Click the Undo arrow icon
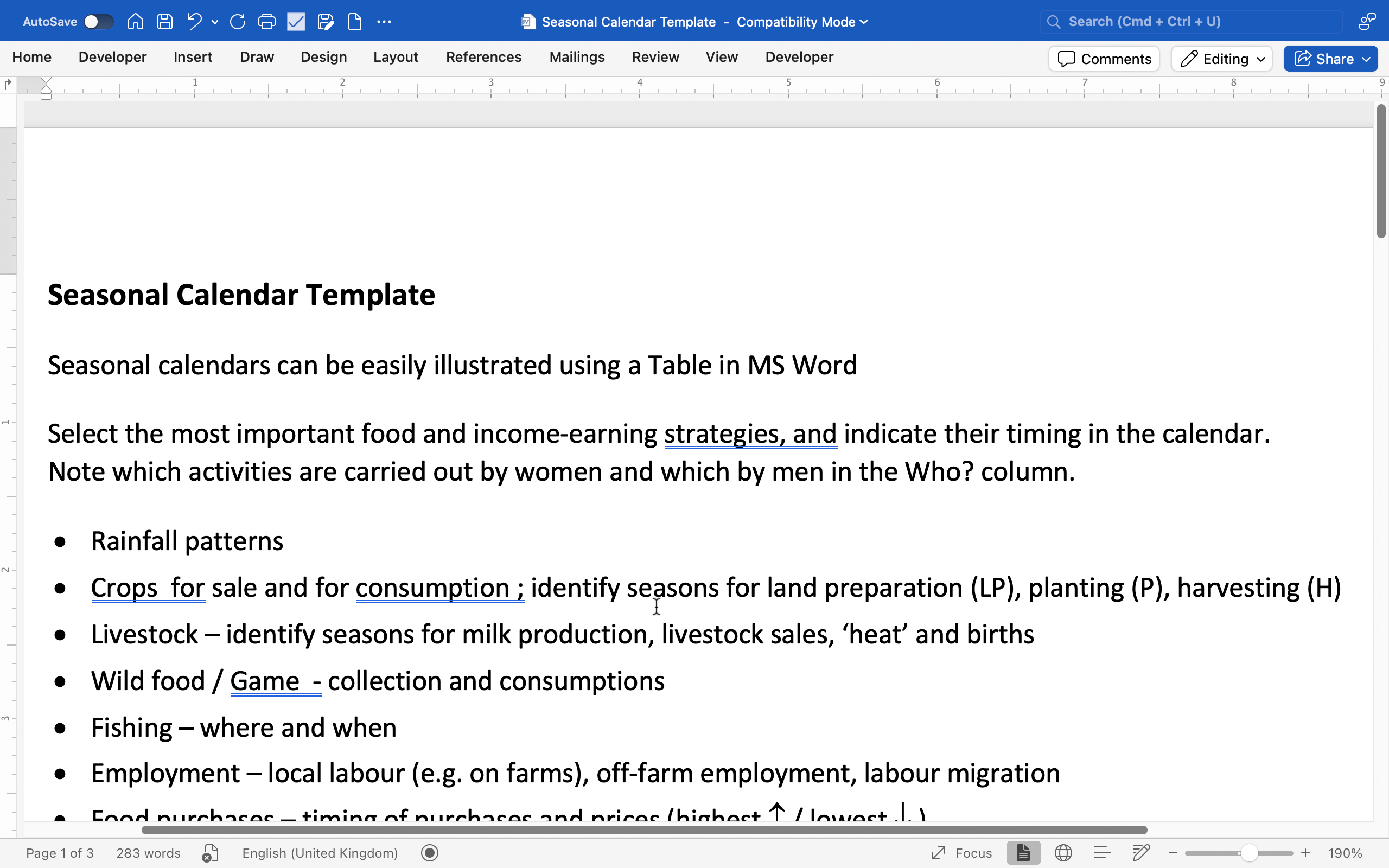 (194, 22)
